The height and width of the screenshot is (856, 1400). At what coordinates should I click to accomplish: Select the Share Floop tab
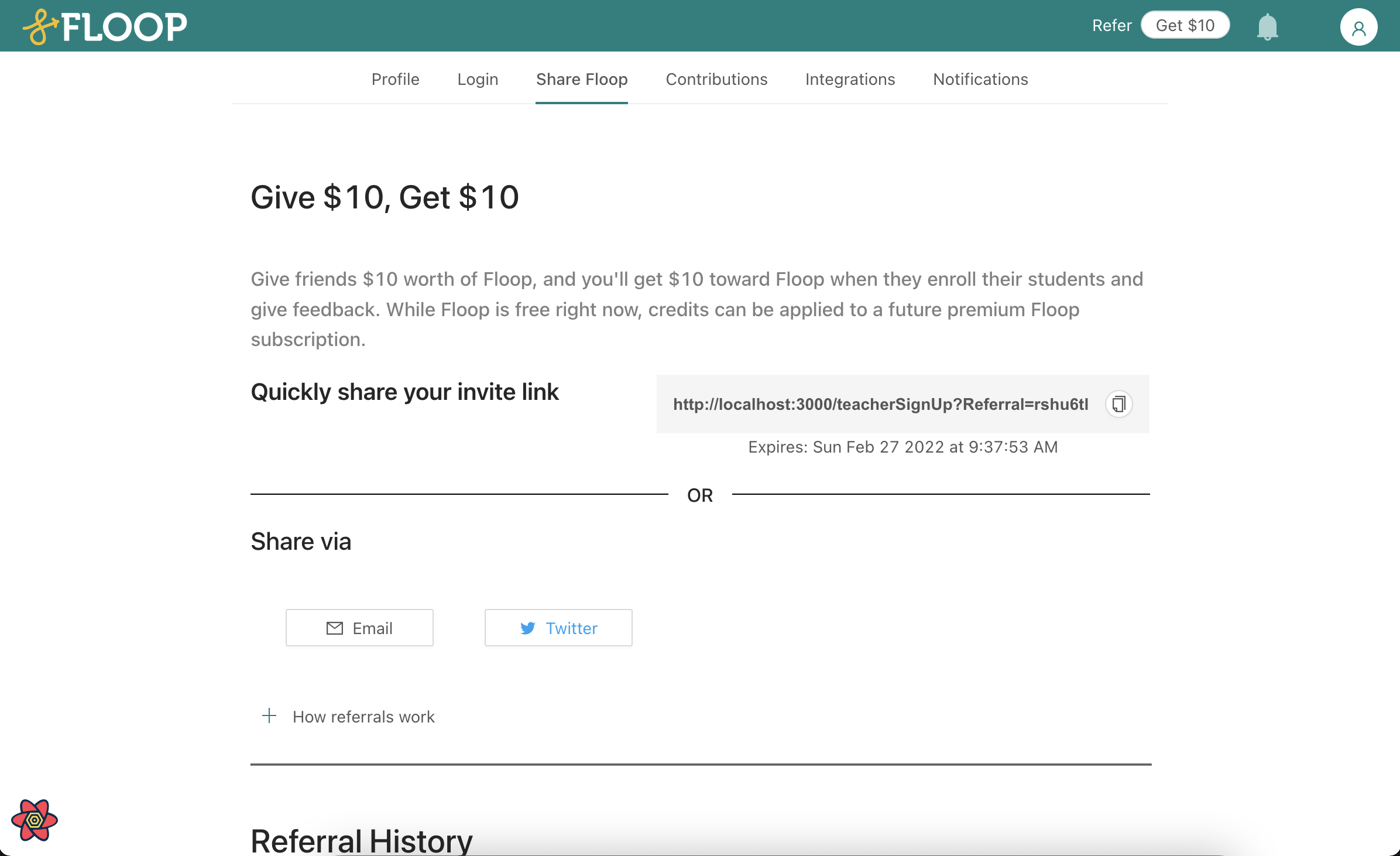[x=582, y=79]
